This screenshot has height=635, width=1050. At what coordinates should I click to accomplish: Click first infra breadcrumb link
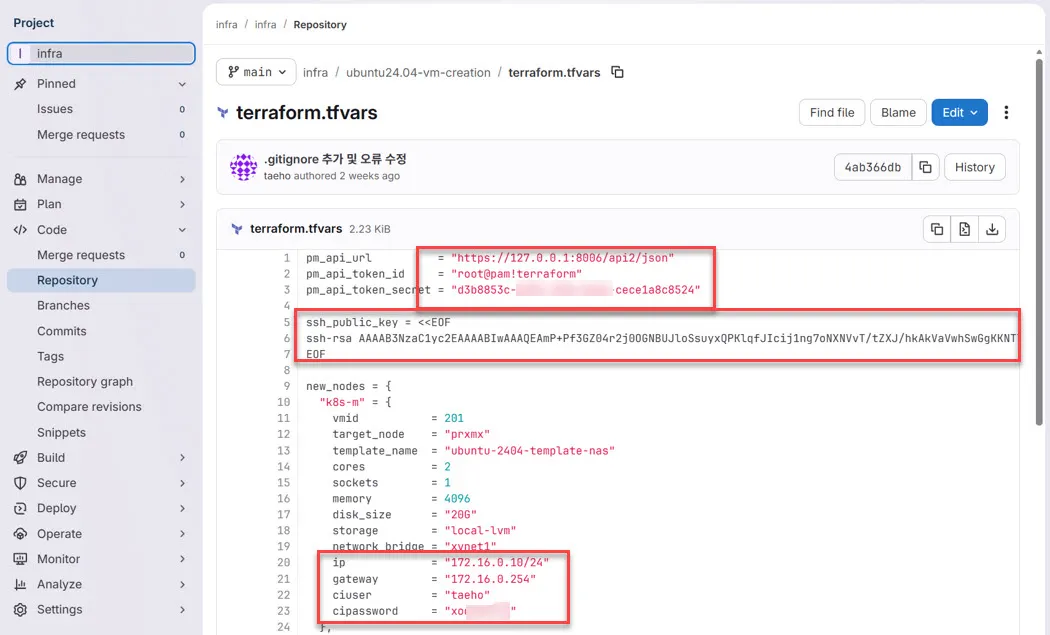tap(226, 25)
